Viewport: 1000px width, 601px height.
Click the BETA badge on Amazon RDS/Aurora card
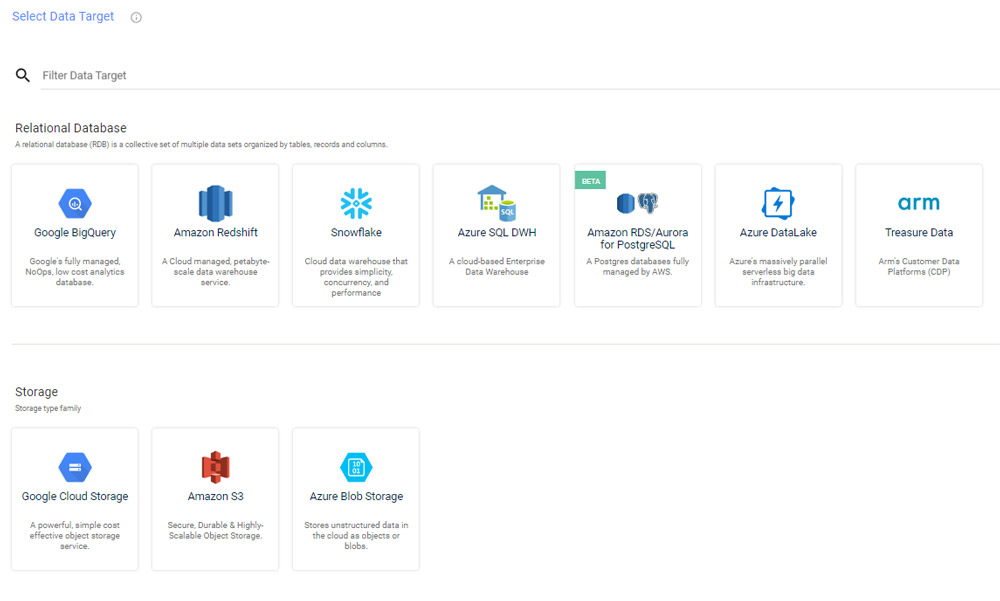591,181
